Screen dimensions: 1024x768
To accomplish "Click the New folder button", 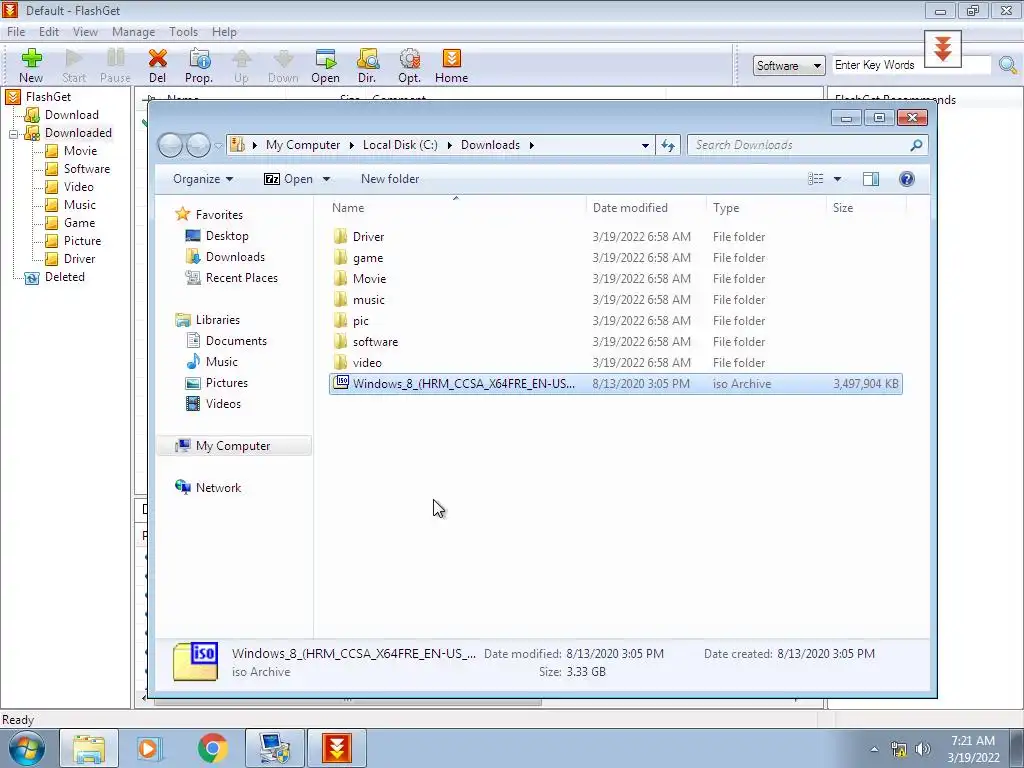I will [390, 179].
